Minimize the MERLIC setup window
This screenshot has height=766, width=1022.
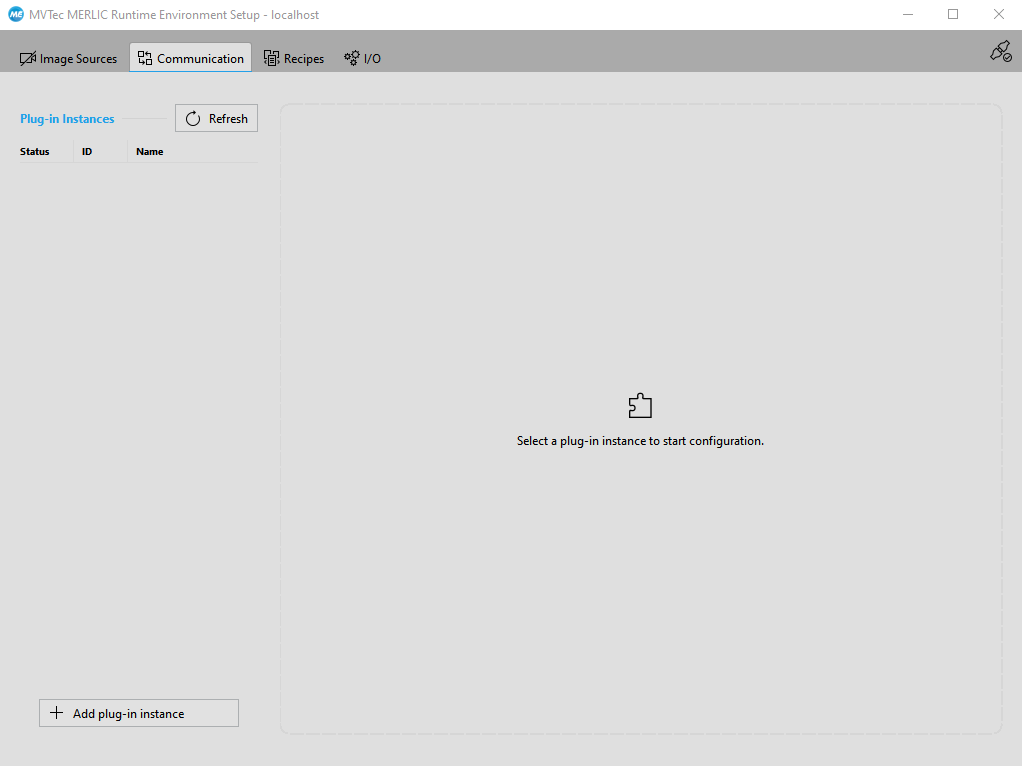click(x=908, y=15)
